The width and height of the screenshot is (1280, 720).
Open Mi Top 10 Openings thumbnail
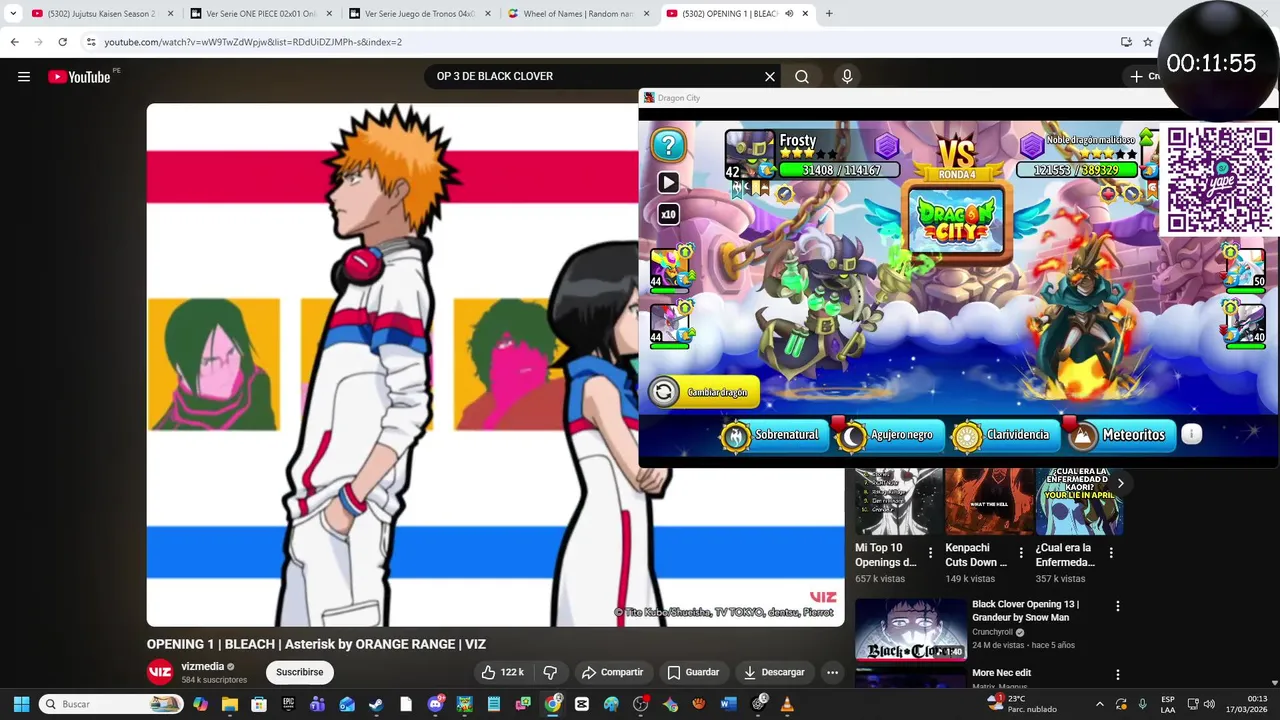(899, 501)
